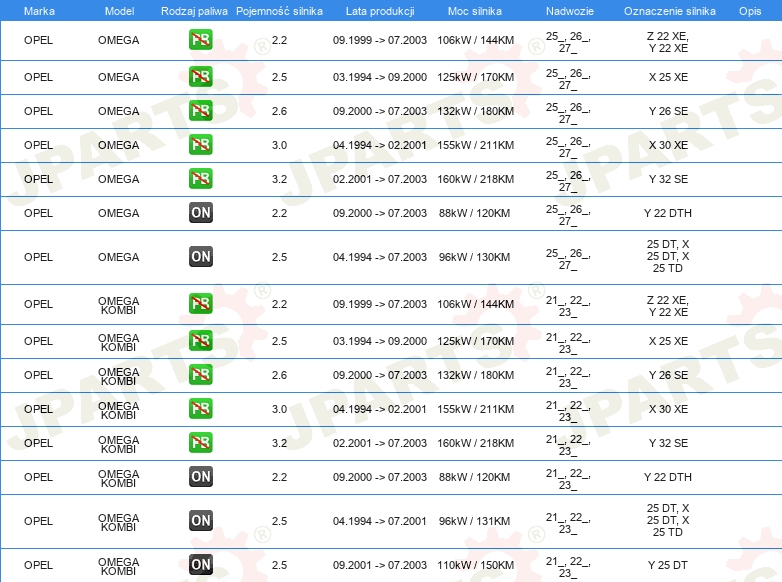This screenshot has height=582, width=782.
Task: Click the ON diesel icon in the 96kW / 130KM row
Action: click(200, 256)
